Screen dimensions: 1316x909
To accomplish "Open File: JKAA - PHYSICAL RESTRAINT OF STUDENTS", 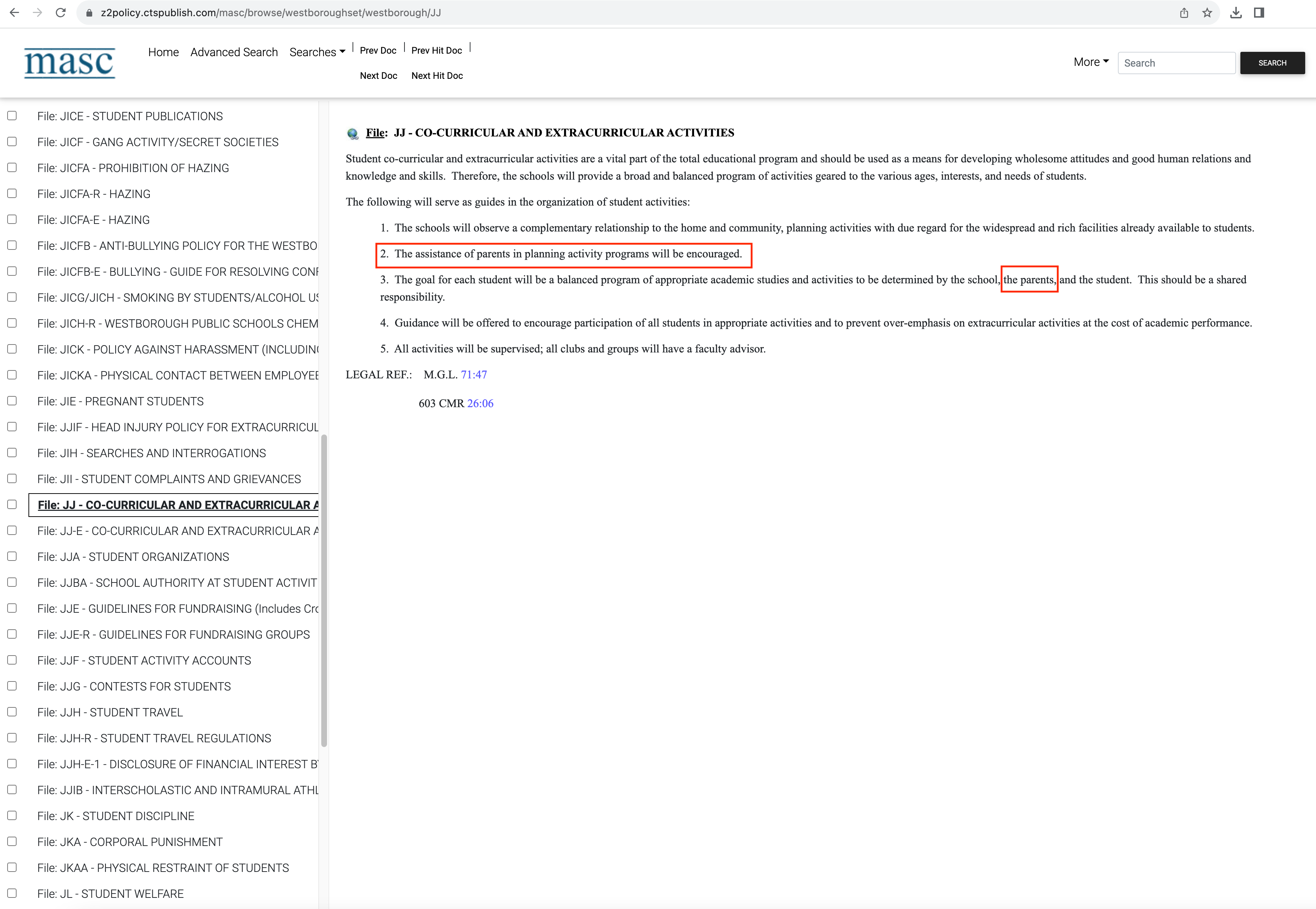I will pyautogui.click(x=163, y=868).
